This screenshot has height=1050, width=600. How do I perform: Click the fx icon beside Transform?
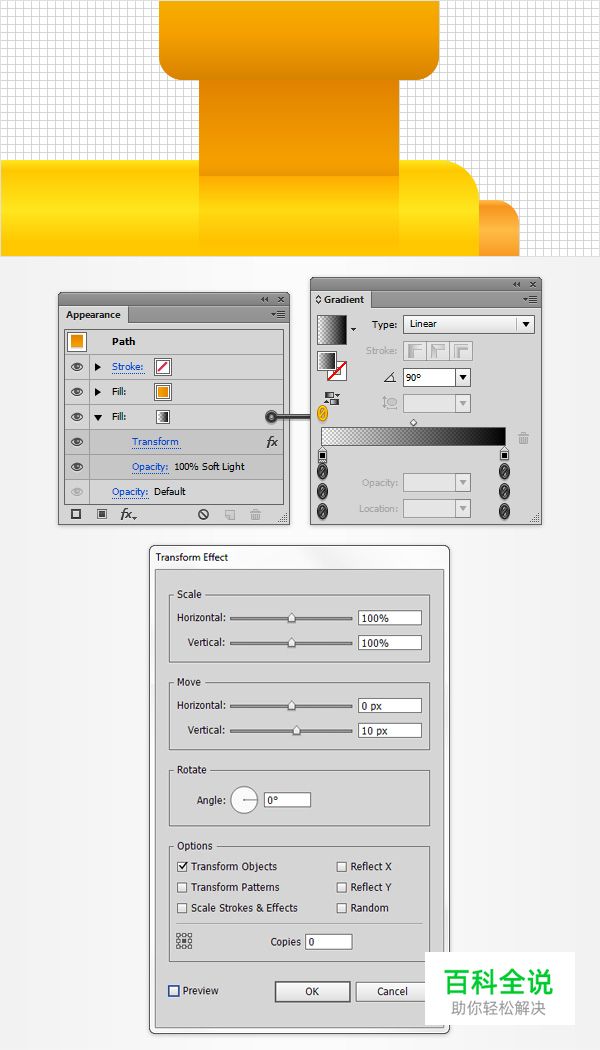pyautogui.click(x=271, y=442)
